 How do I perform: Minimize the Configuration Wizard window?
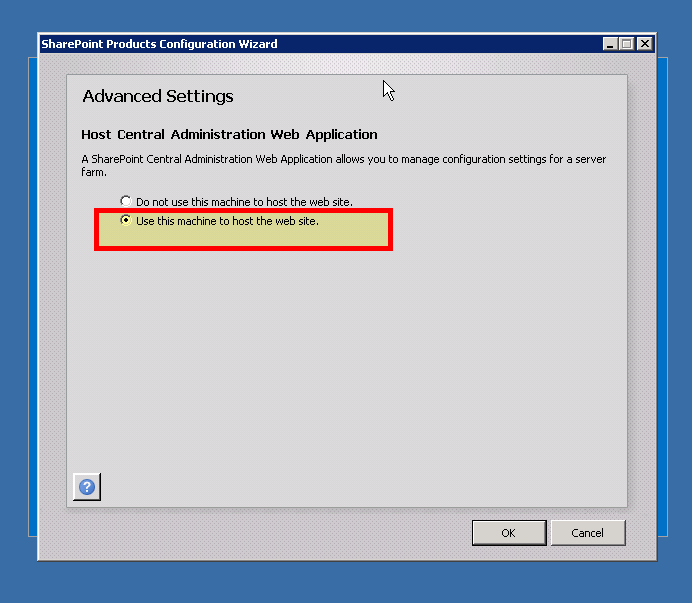pos(610,44)
